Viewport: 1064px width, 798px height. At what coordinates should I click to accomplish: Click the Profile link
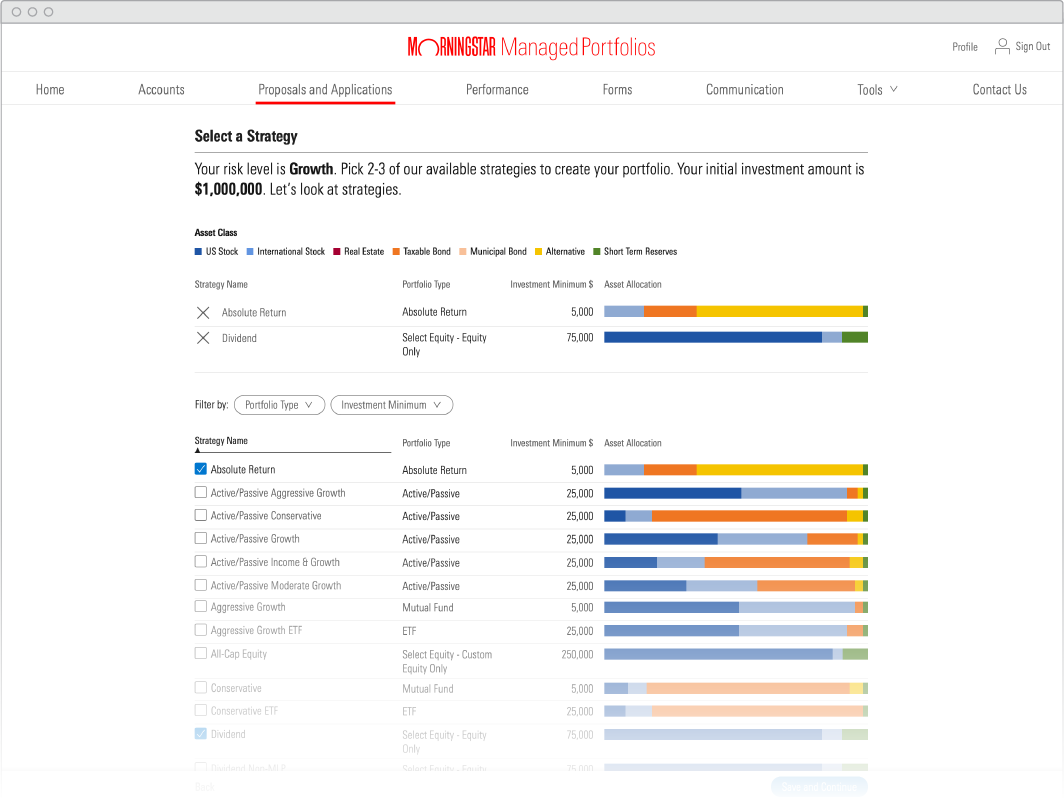[x=964, y=47]
